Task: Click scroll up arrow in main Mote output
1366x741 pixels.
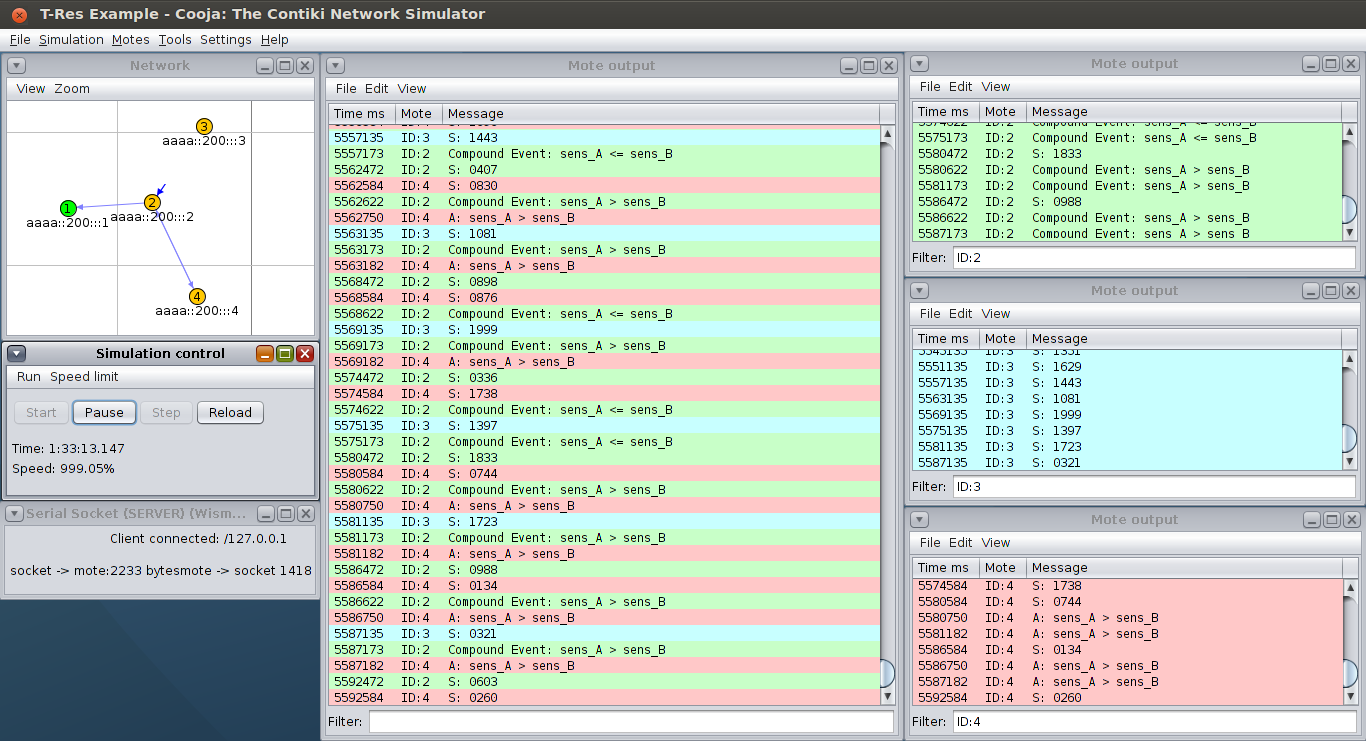Action: point(887,133)
